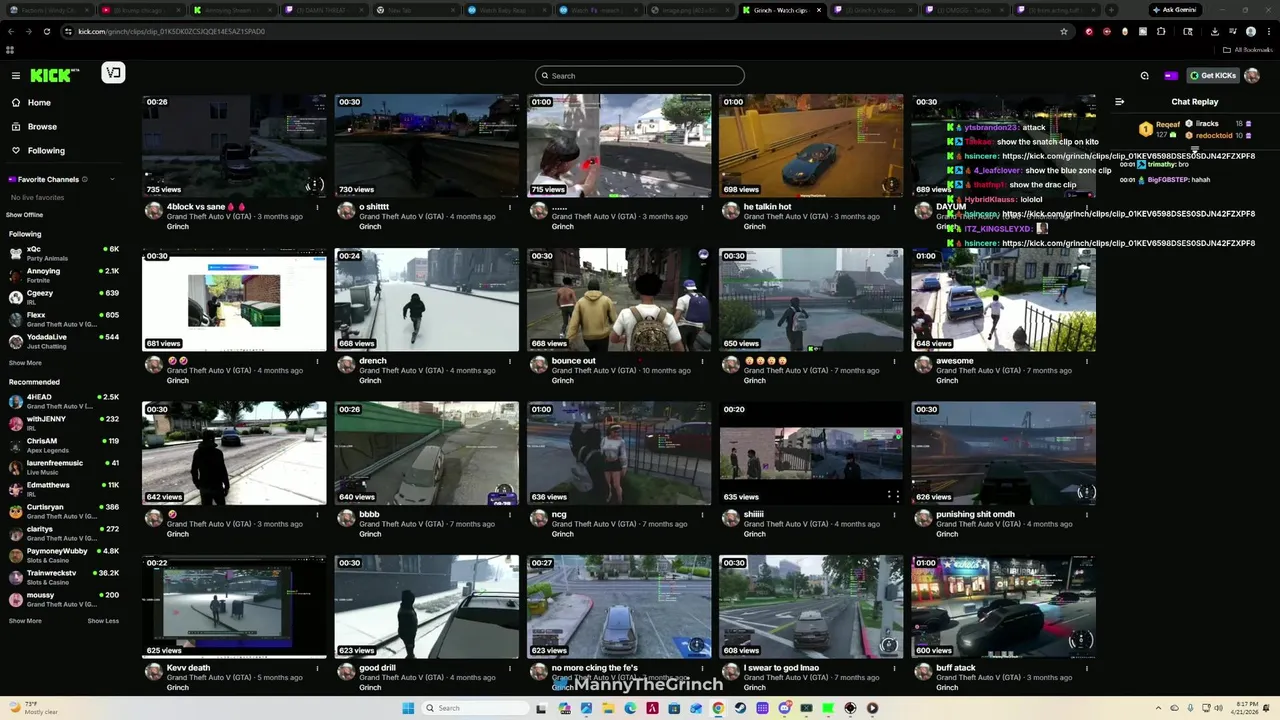Open xQc channel in Following list

pos(64,253)
